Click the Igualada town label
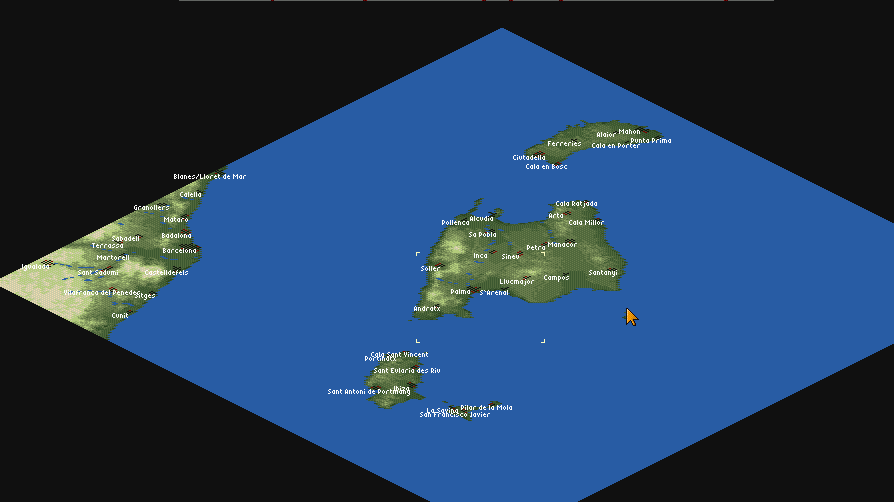 36,267
